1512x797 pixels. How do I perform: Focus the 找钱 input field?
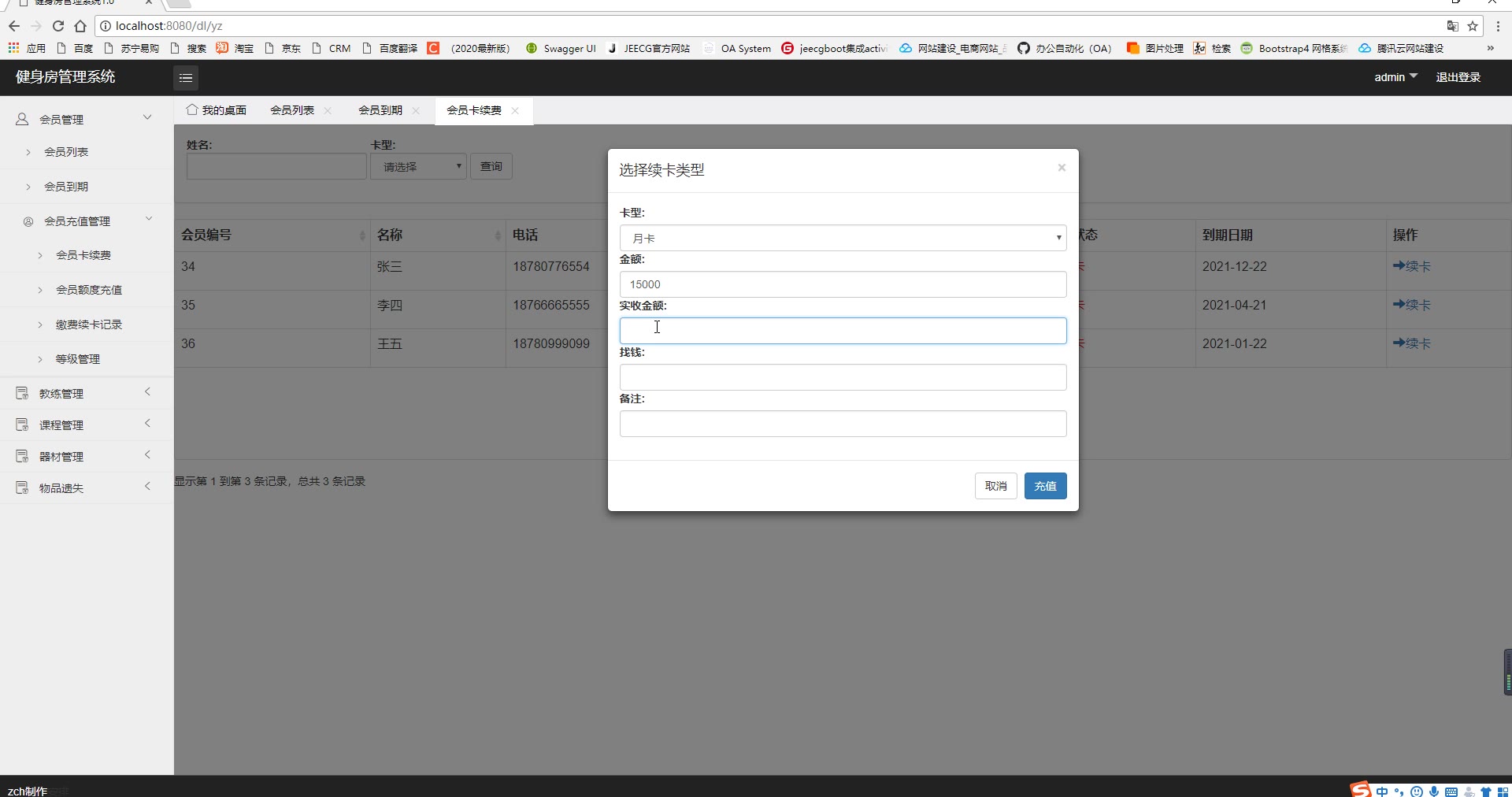843,377
